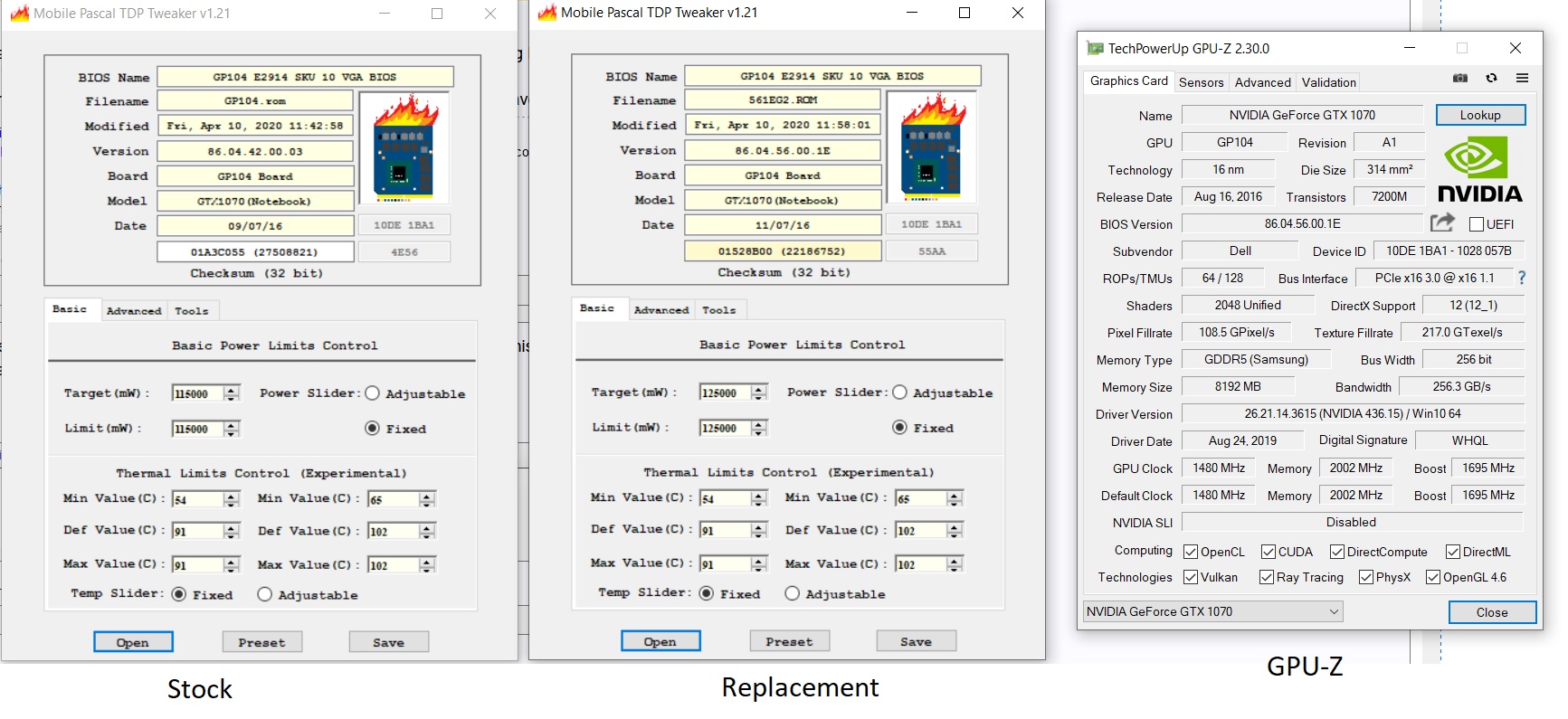
Task: Switch to Tools tab in Replacement window
Action: 719,310
